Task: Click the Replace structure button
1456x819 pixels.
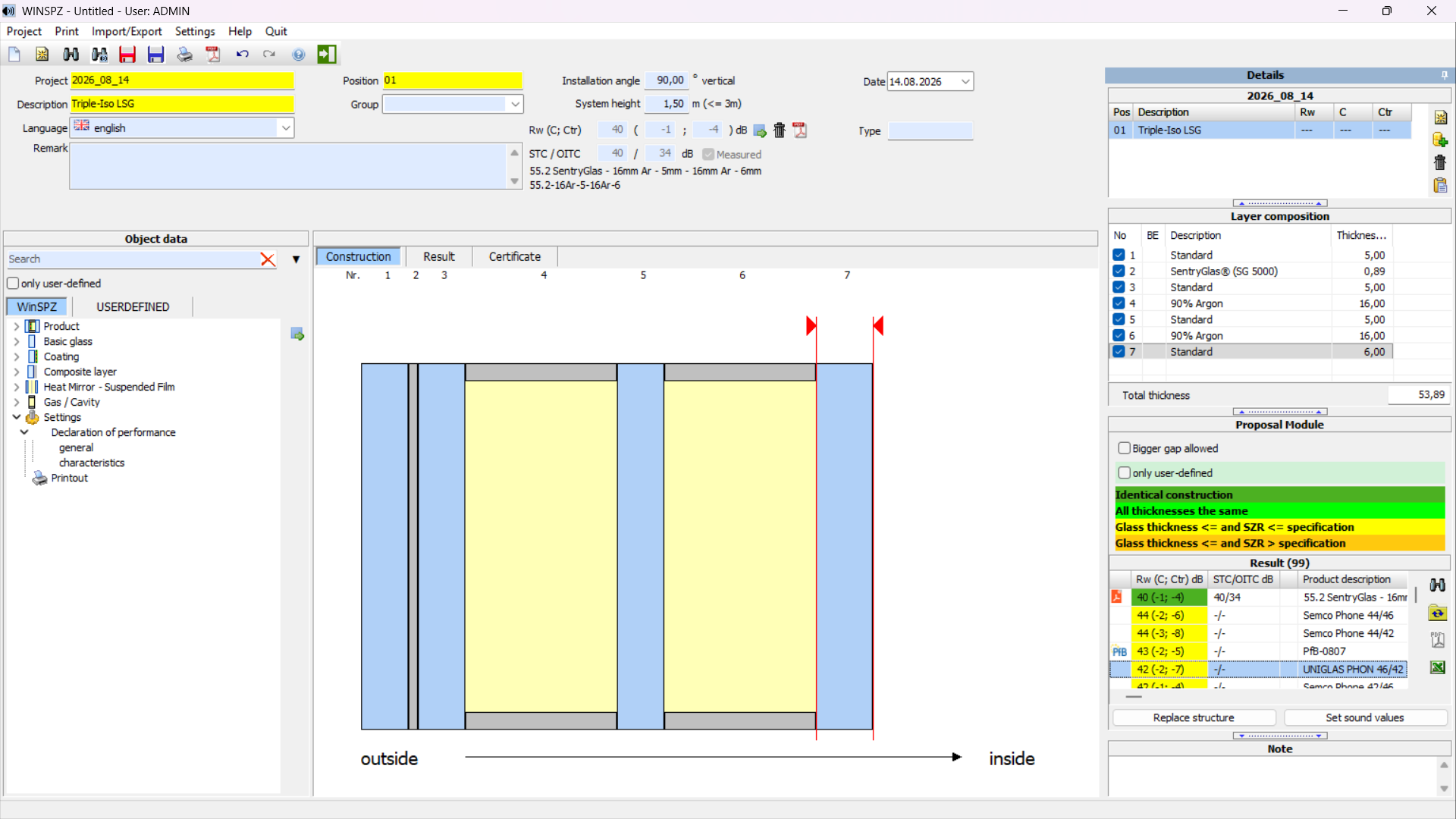Action: 1194,718
